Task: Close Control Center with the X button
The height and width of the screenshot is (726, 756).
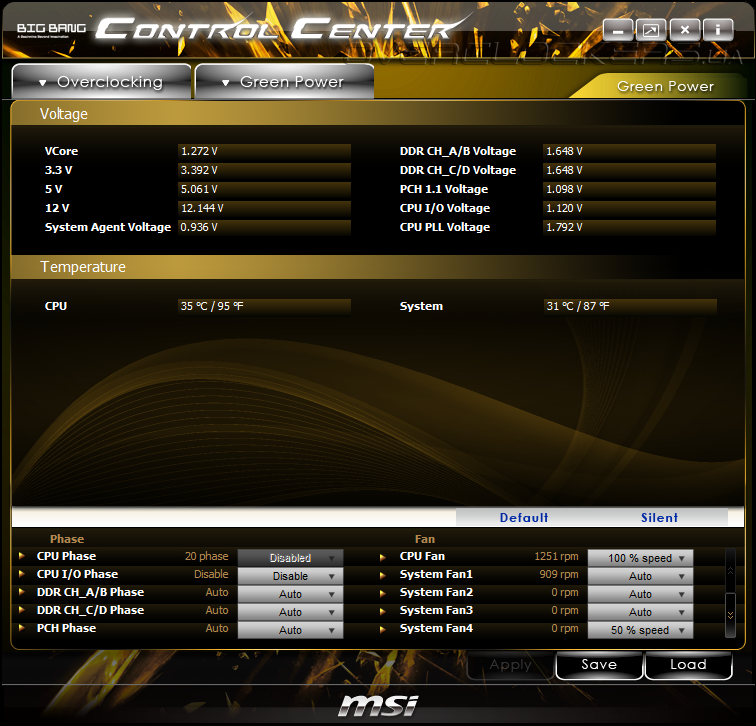Action: pyautogui.click(x=685, y=30)
